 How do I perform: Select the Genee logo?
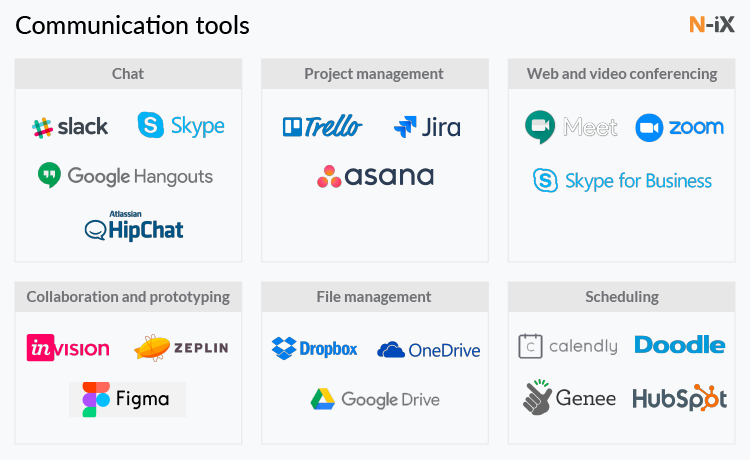[x=569, y=398]
